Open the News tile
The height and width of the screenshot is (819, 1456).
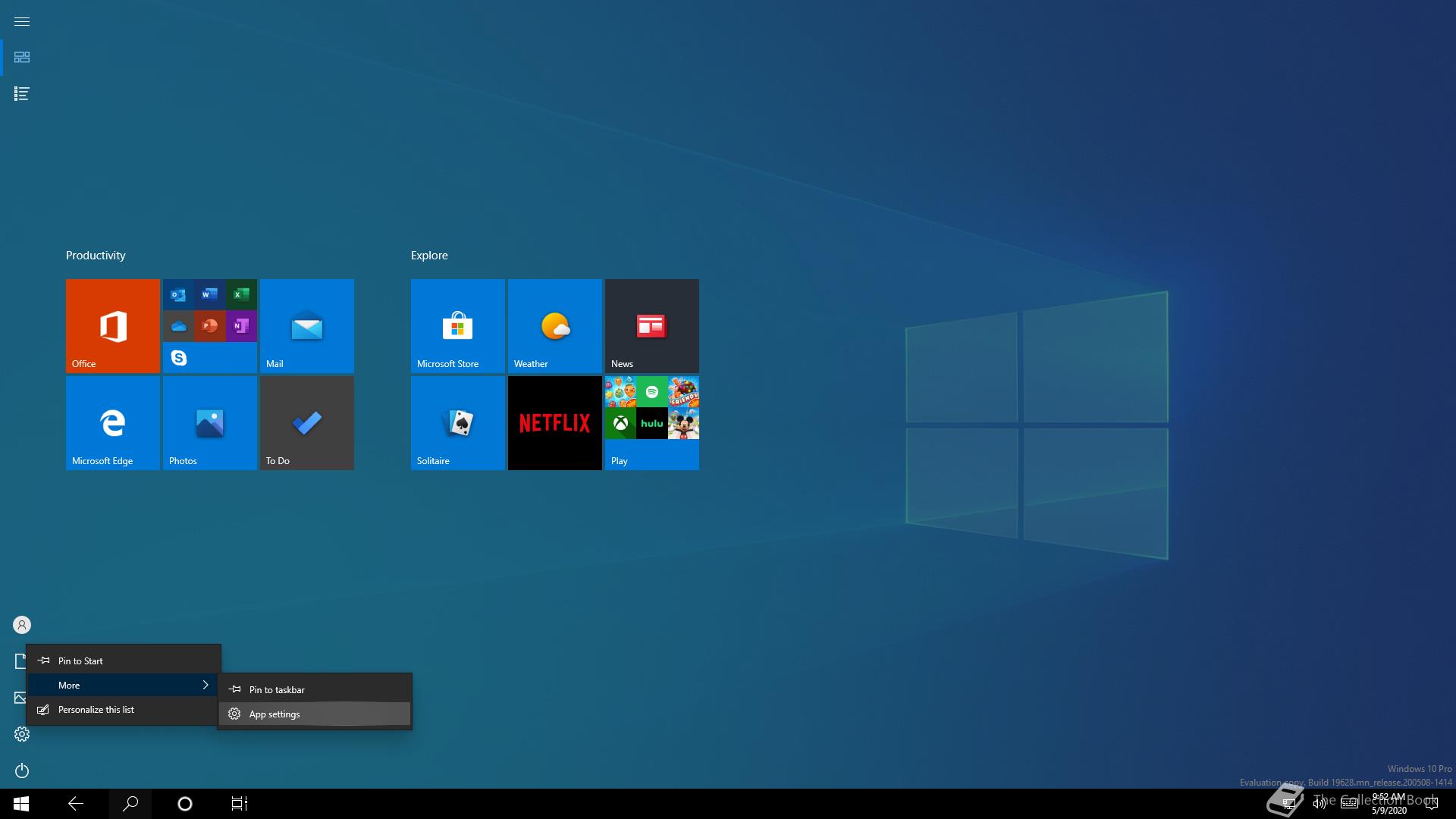pos(652,326)
